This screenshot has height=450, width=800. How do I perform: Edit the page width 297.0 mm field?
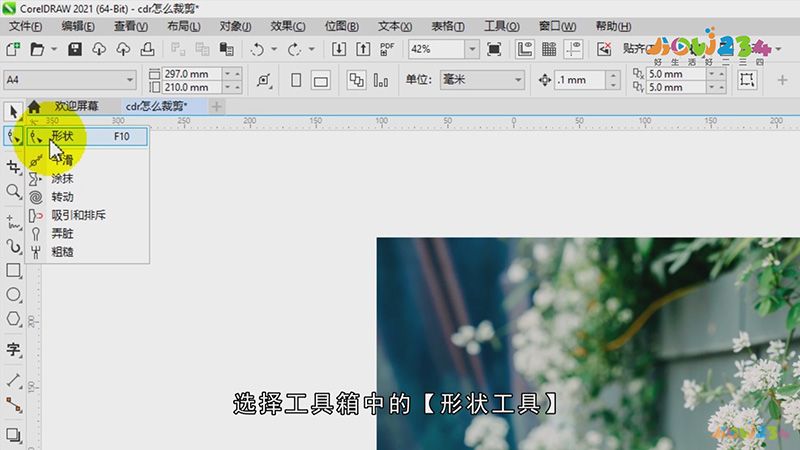pos(192,74)
